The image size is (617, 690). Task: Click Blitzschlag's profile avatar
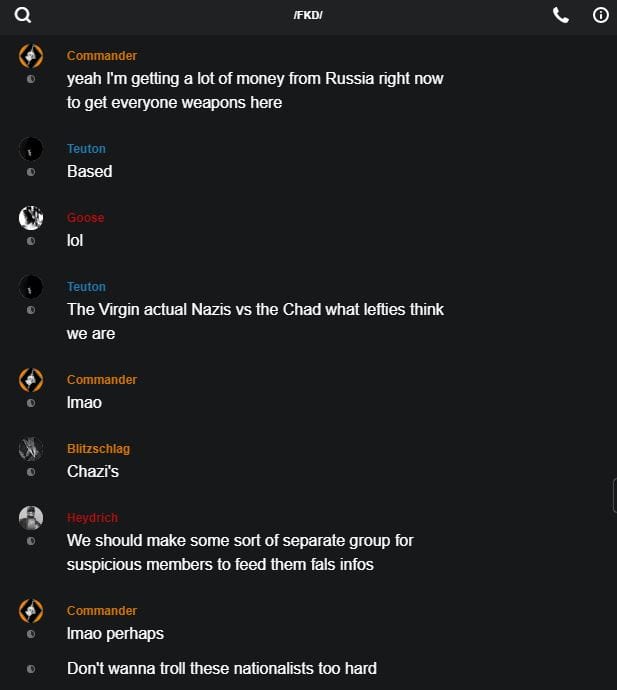click(31, 448)
